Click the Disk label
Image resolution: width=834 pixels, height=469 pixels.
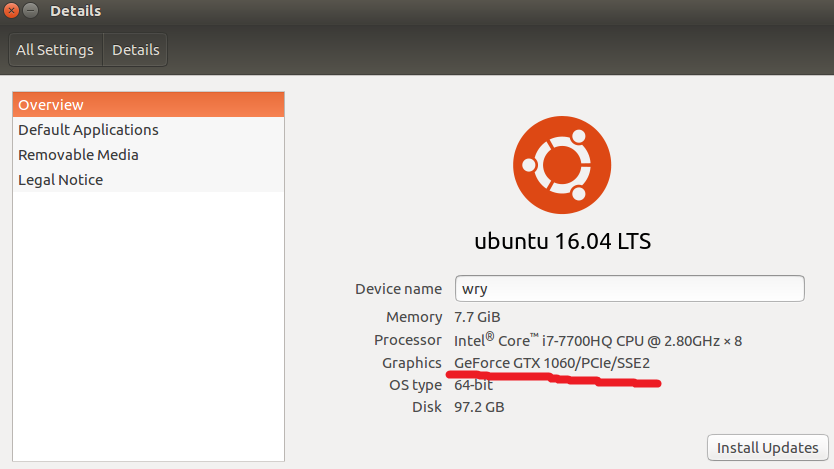click(x=427, y=407)
